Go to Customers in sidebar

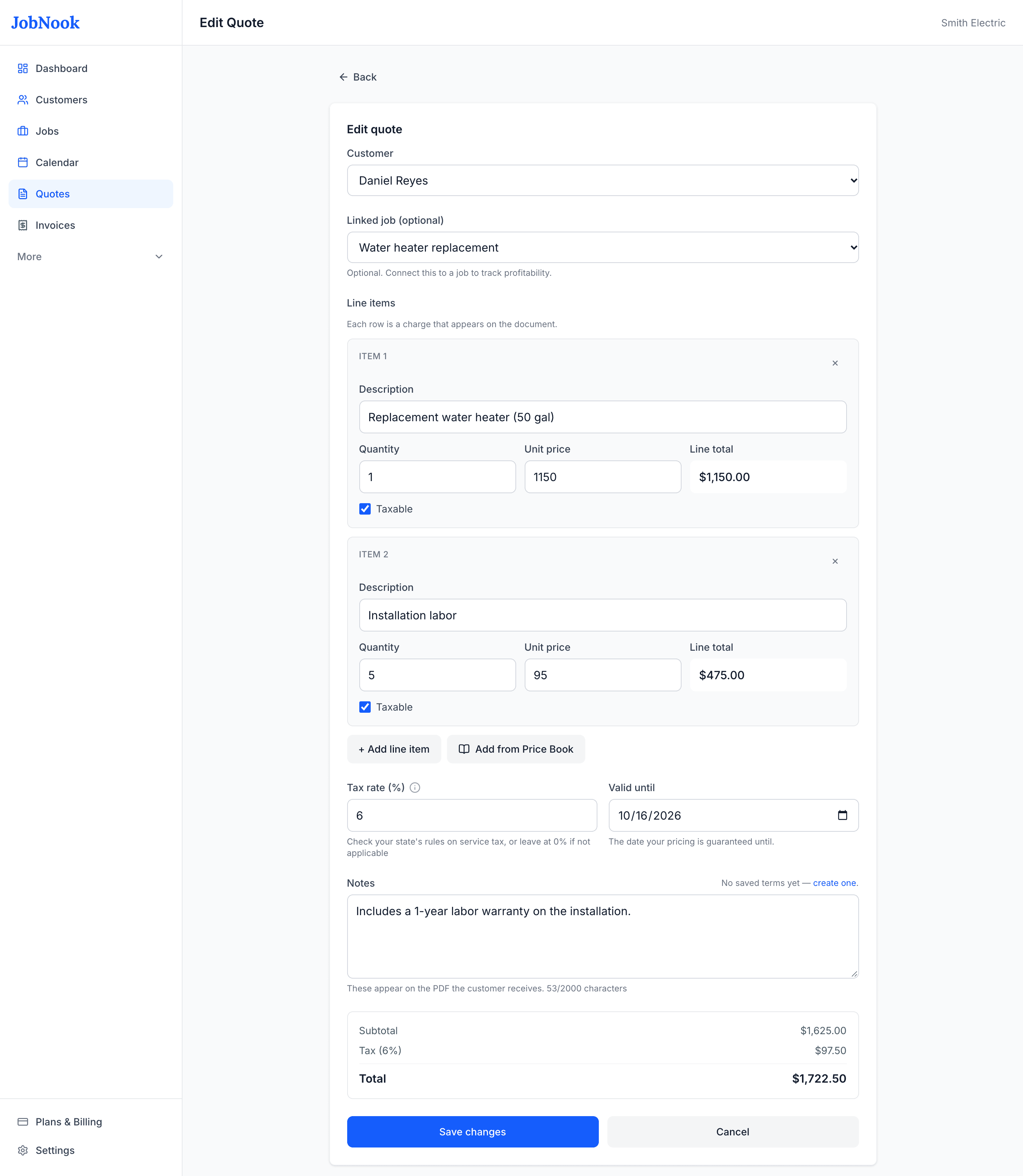click(91, 100)
